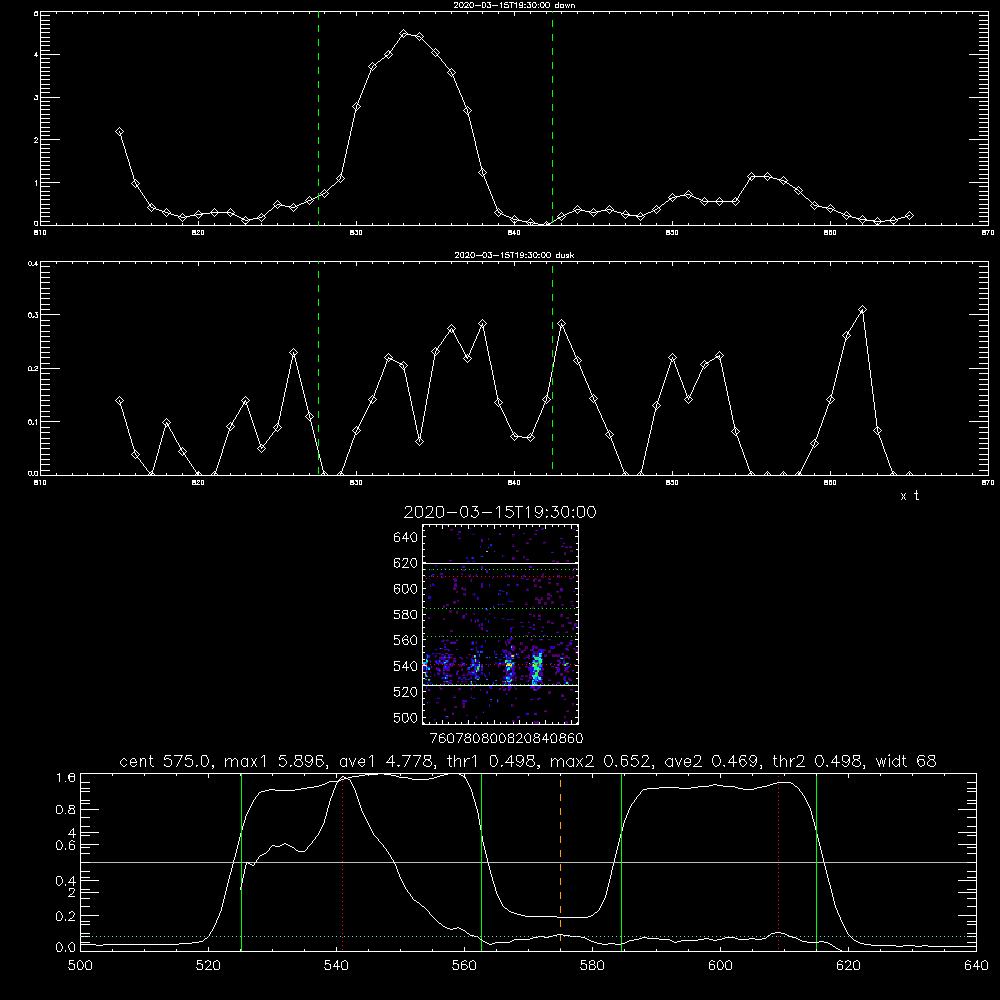The height and width of the screenshot is (1000, 1000).
Task: Click the x-axis tick numbers below the heatmap
Action: coord(507,739)
